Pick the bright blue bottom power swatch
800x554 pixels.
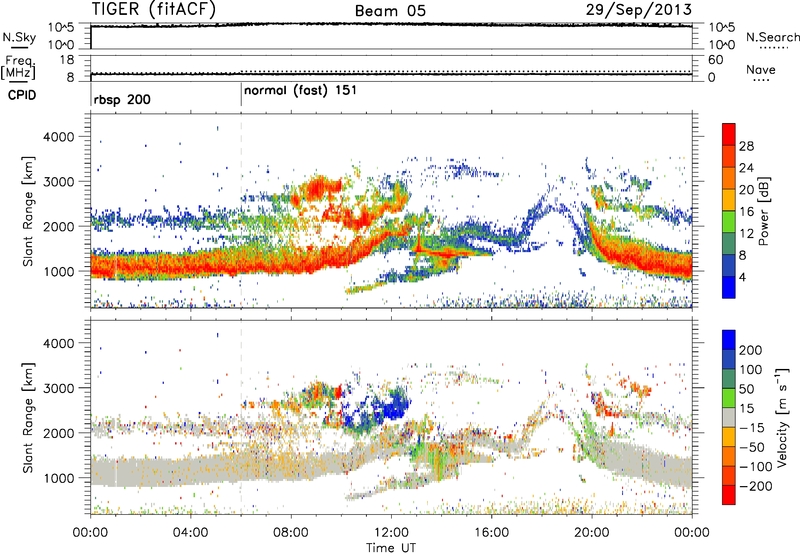pos(729,288)
